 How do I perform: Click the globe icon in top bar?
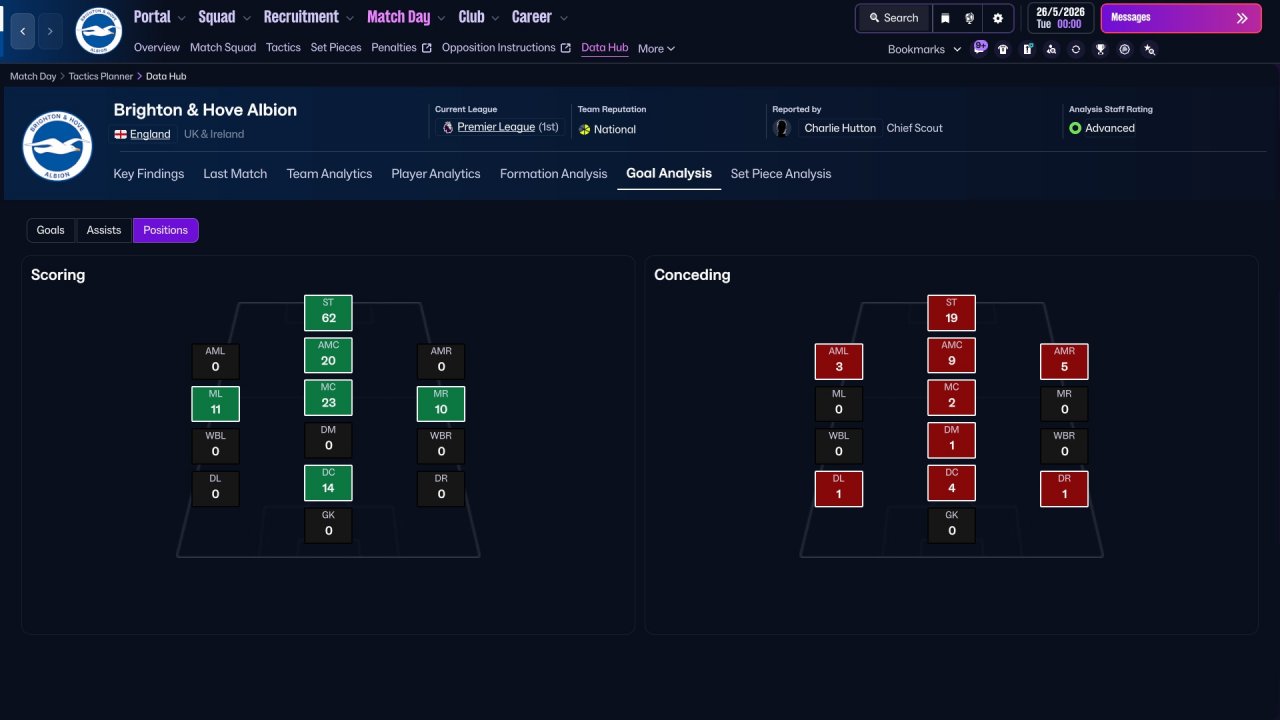(970, 18)
